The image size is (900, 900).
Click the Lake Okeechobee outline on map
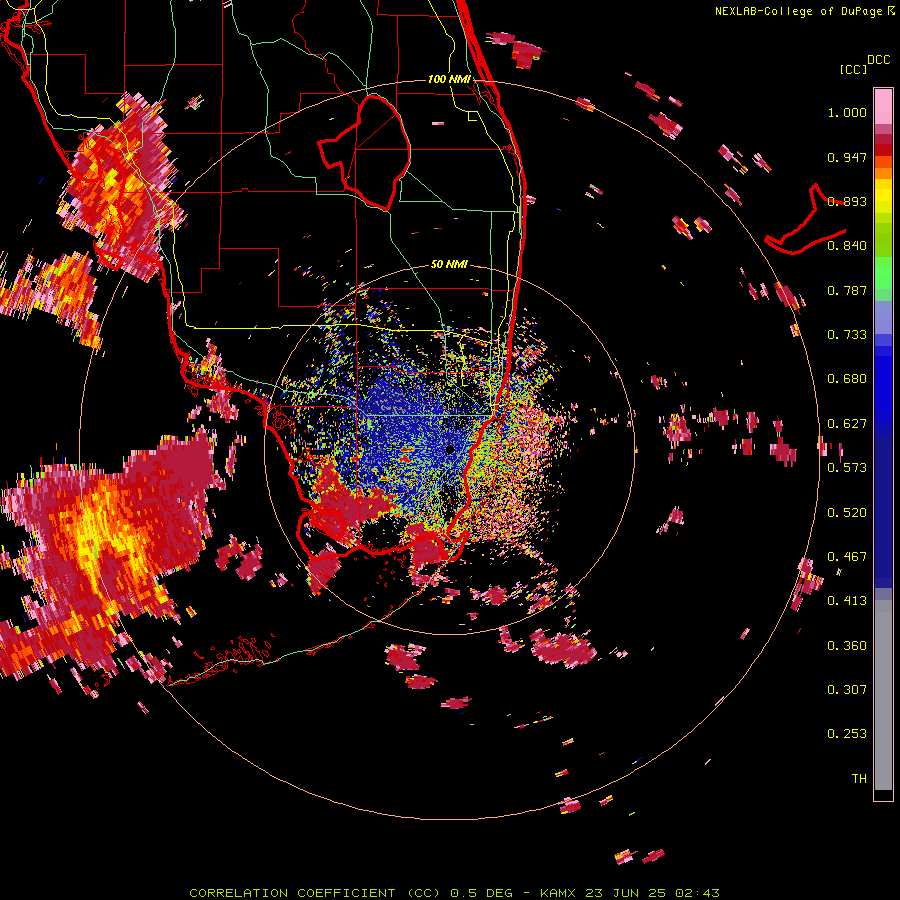tap(364, 152)
